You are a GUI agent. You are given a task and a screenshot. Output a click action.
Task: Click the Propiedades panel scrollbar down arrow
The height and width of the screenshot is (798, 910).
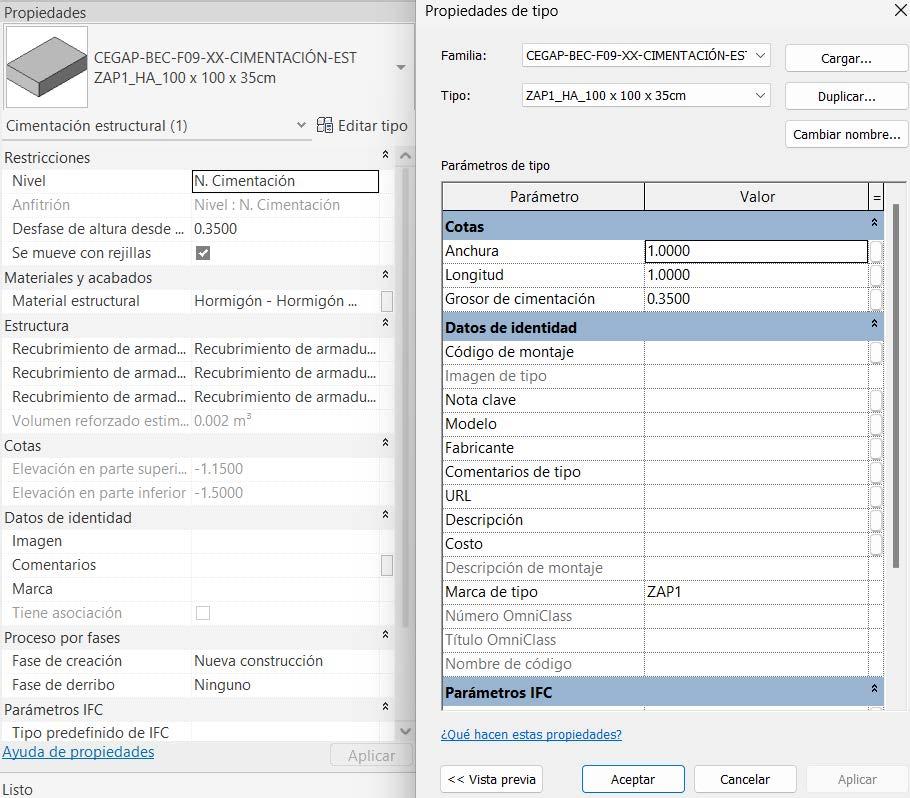click(x=406, y=731)
